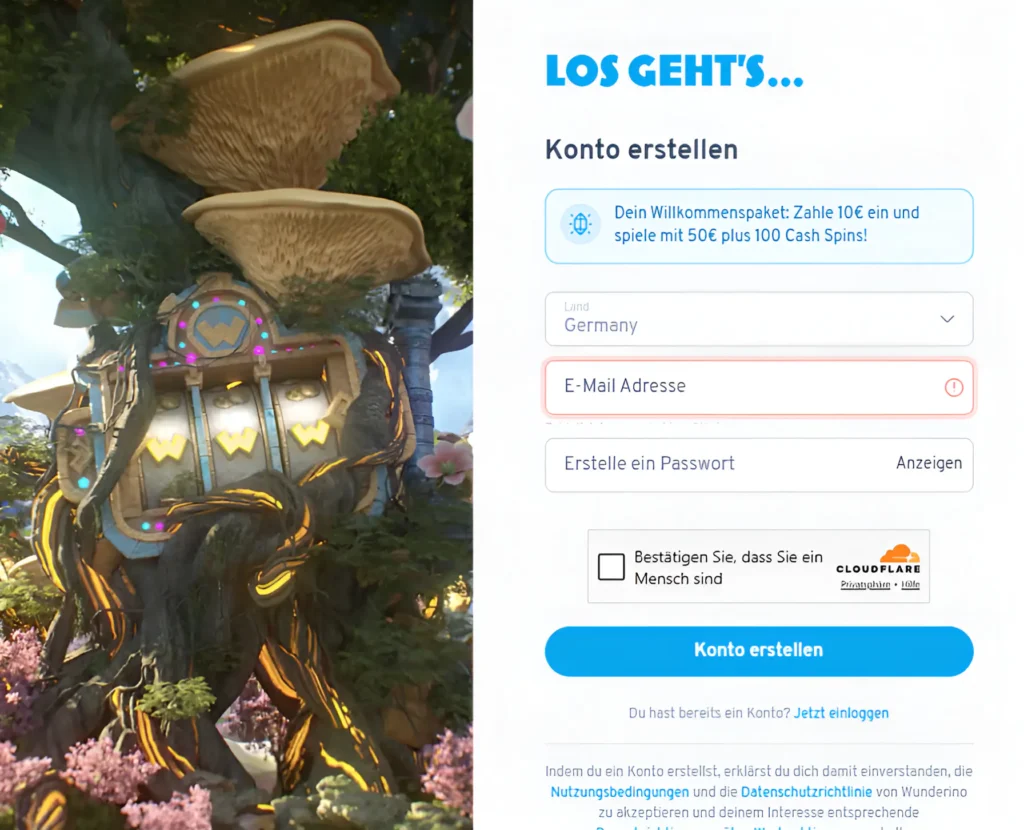Follow the Jetzt einloggen link
Screen dimensions: 1024x830
click(841, 713)
